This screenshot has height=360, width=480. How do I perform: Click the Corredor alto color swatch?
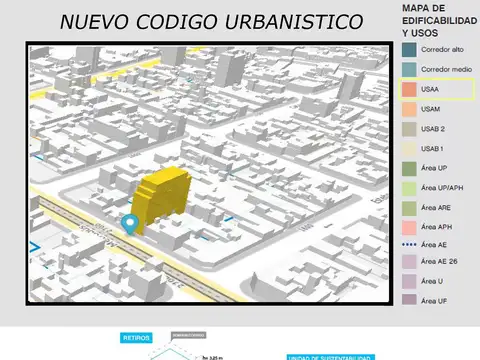coord(409,50)
